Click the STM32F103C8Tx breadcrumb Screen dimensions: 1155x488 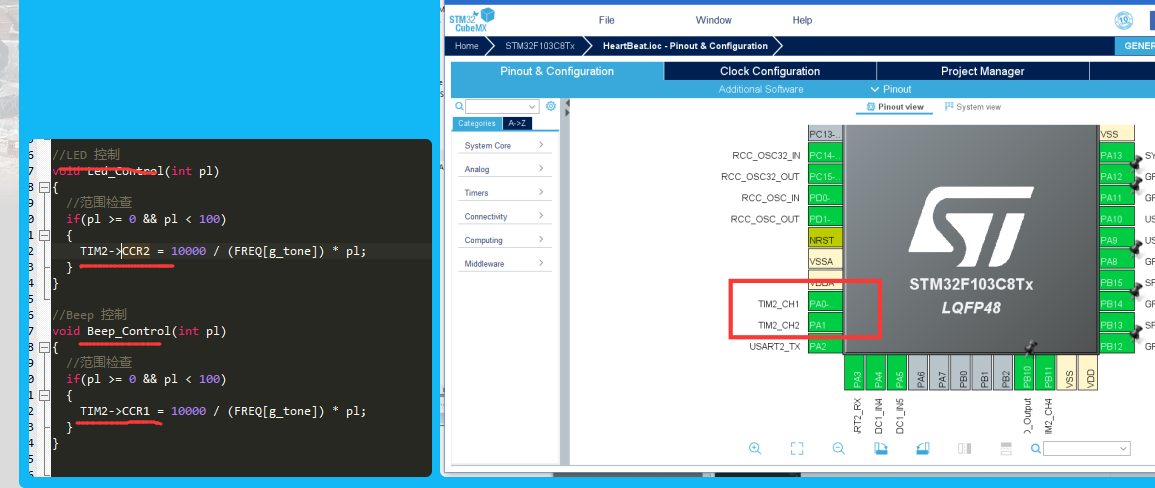tap(539, 46)
